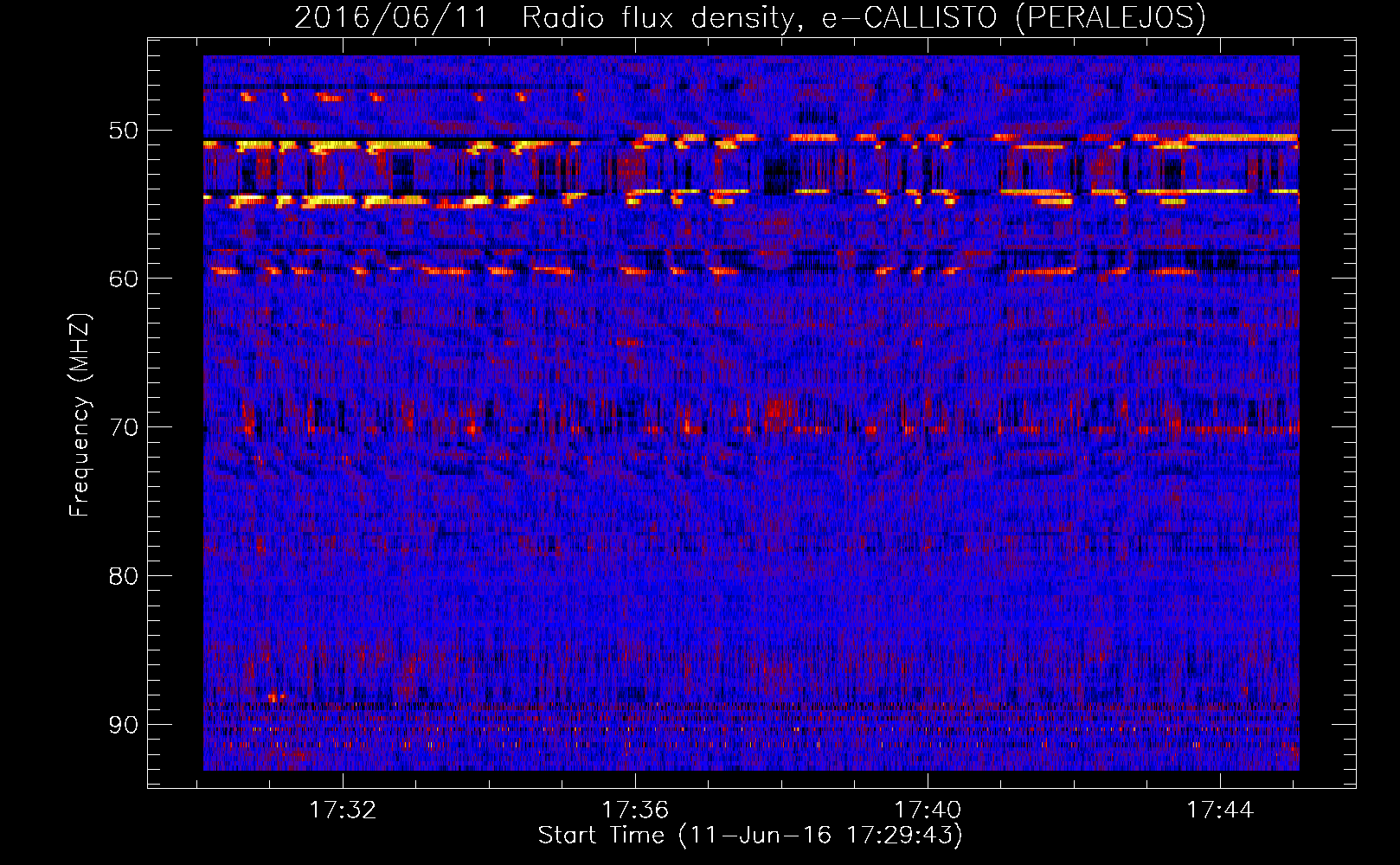Screen dimensions: 1400x865
Task: Click the 50 frequency tick label
Action: click(123, 131)
